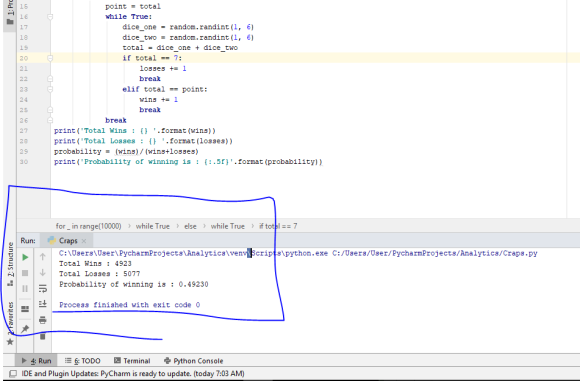The image size is (580, 381).
Task: Collapse the elif fold marker at line 23
Action: [x=50, y=89]
